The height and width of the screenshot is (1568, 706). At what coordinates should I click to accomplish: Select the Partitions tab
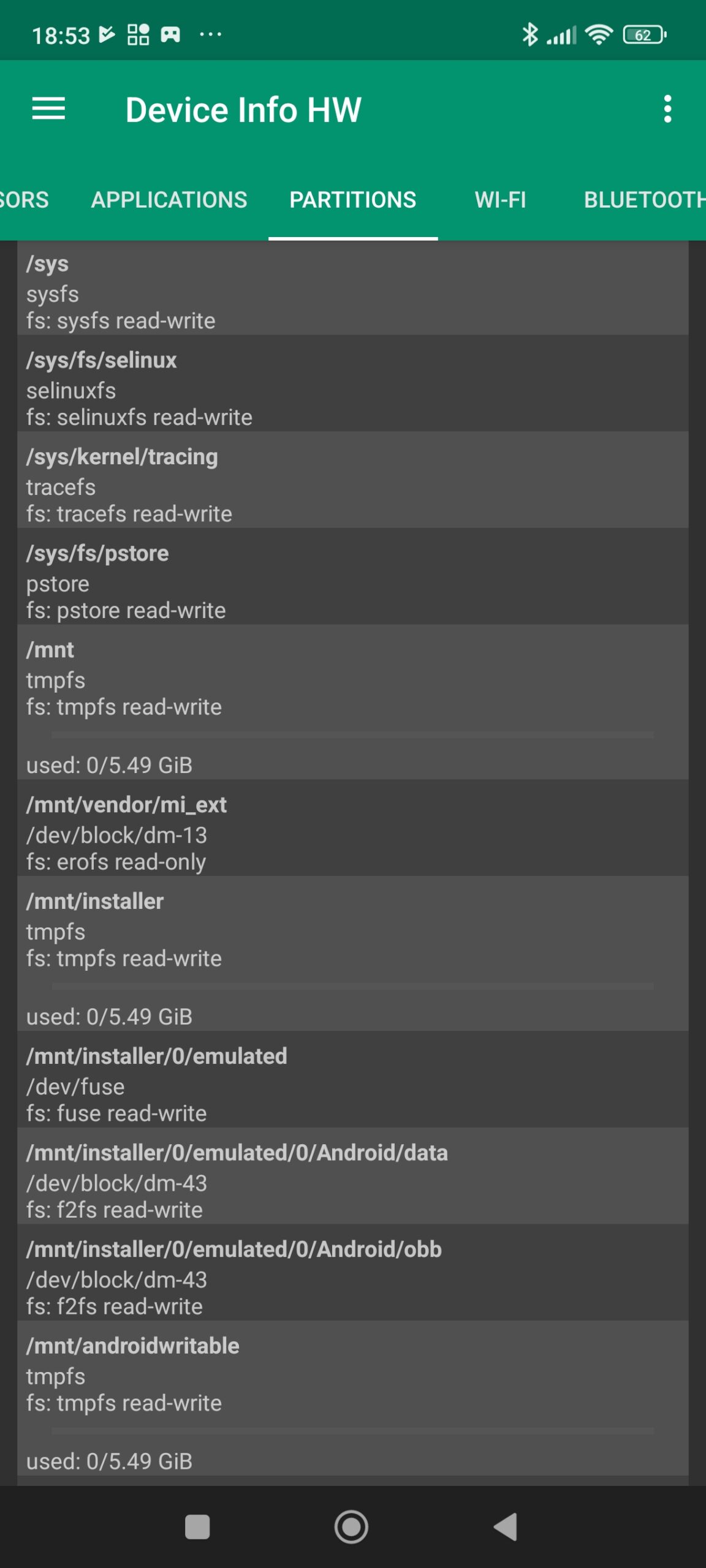point(352,200)
